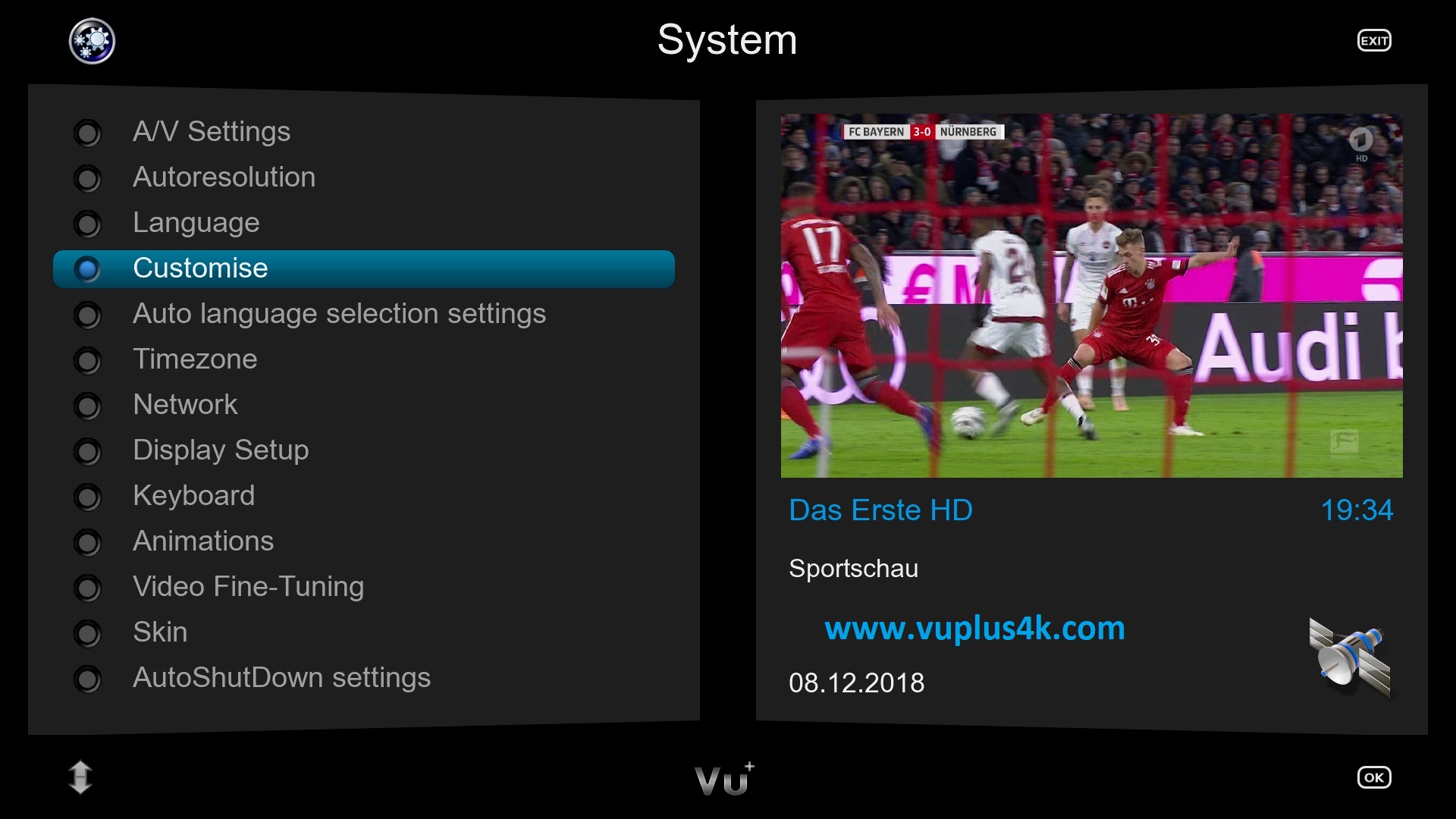Click the Vu+ logo
The height and width of the screenshot is (819, 1456).
point(724,779)
